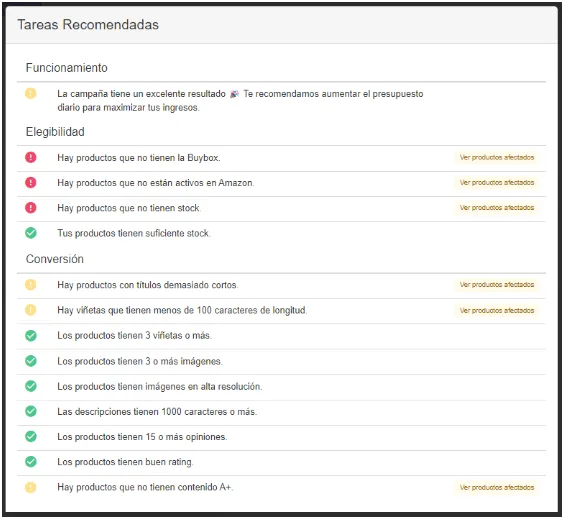Viewport: 565px width, 520px height.
Task: Click the red alert icon for Buybox products
Action: pyautogui.click(x=31, y=157)
